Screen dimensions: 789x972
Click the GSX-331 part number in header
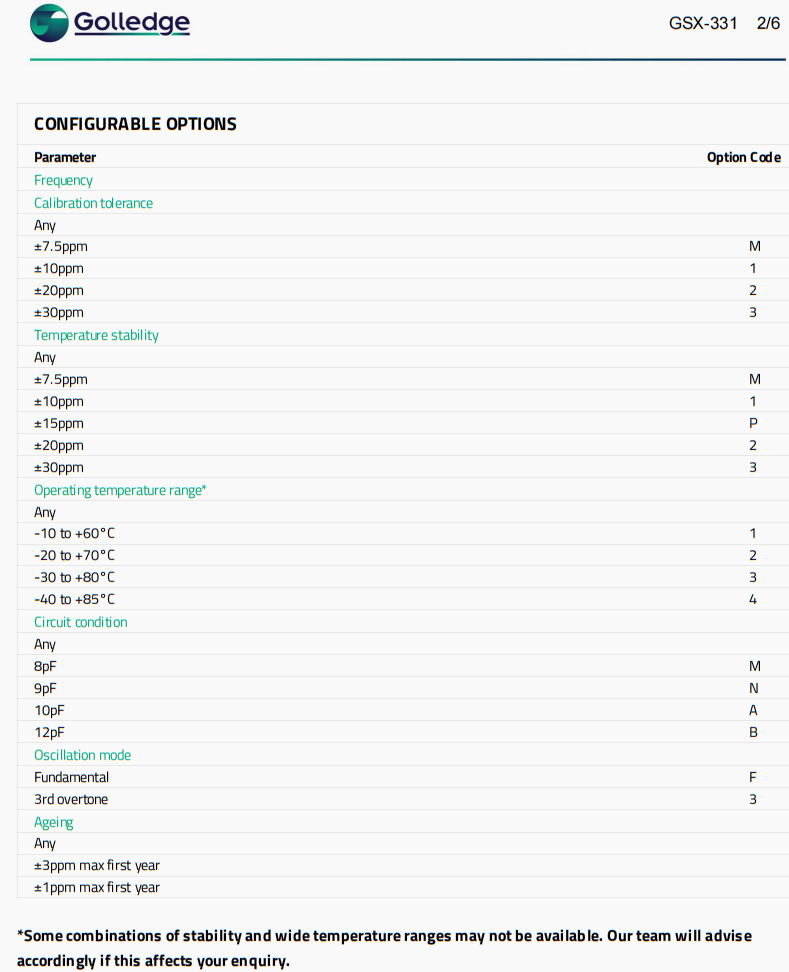[x=703, y=23]
